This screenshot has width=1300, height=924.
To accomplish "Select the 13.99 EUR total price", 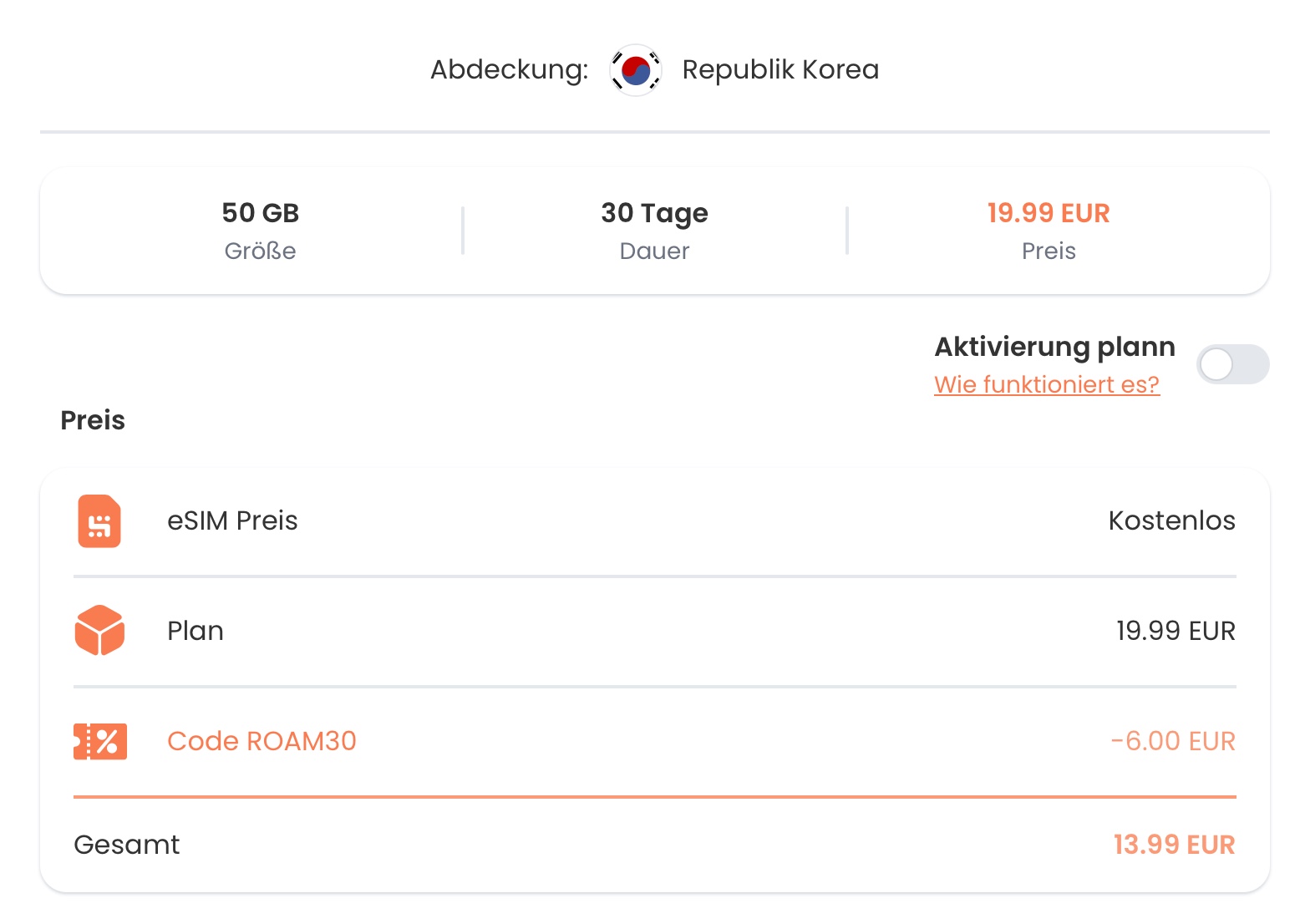I will 1174,845.
